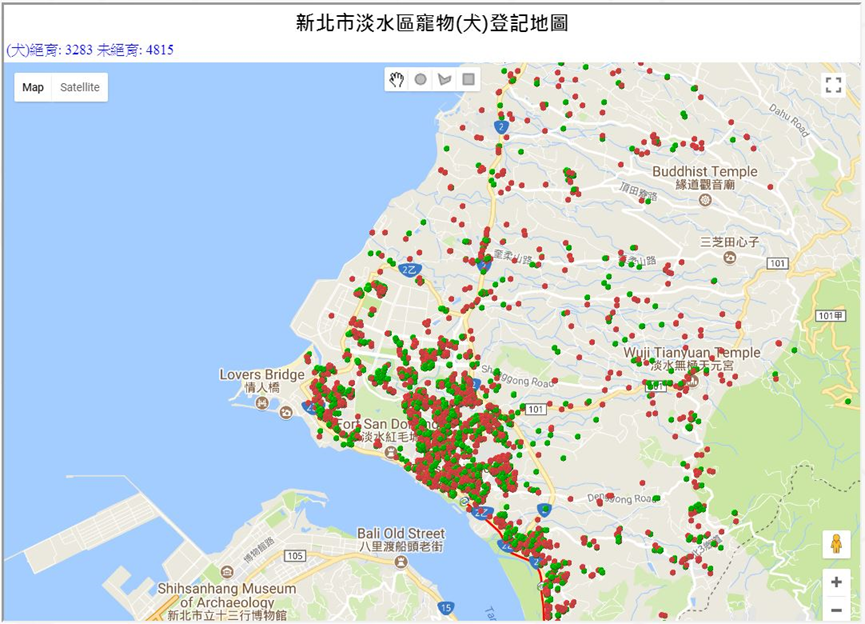Click the 緣道觀音廟 label
The image size is (865, 624).
click(705, 185)
